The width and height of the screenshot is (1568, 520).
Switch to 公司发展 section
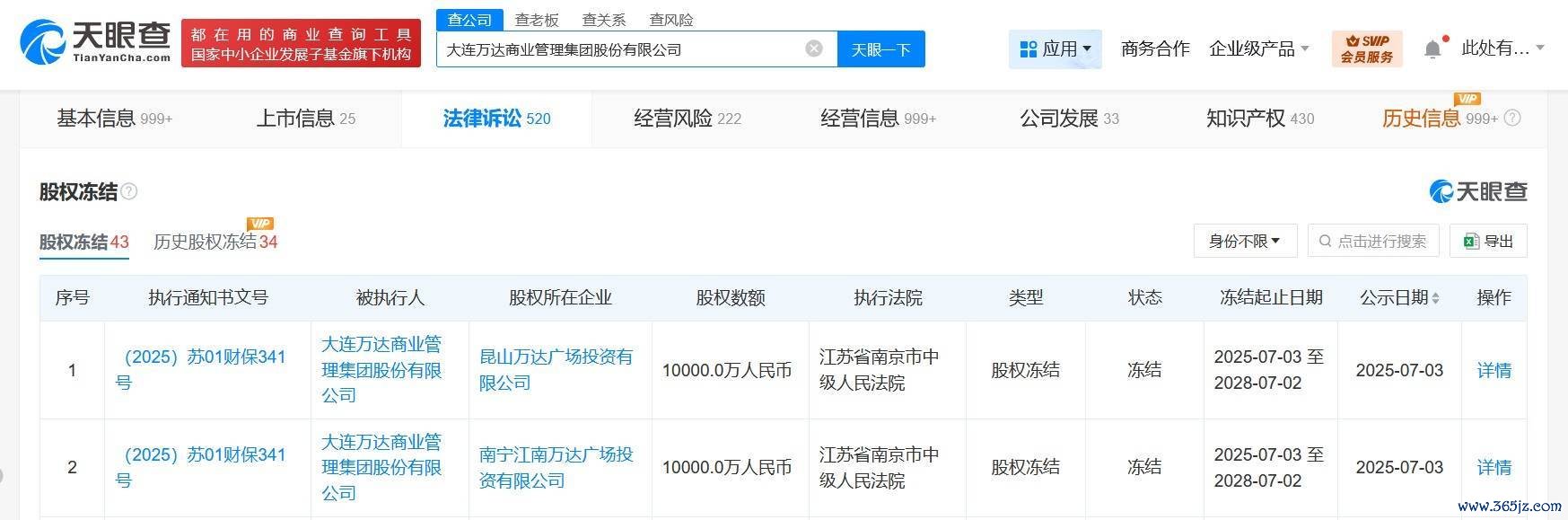1069,118
